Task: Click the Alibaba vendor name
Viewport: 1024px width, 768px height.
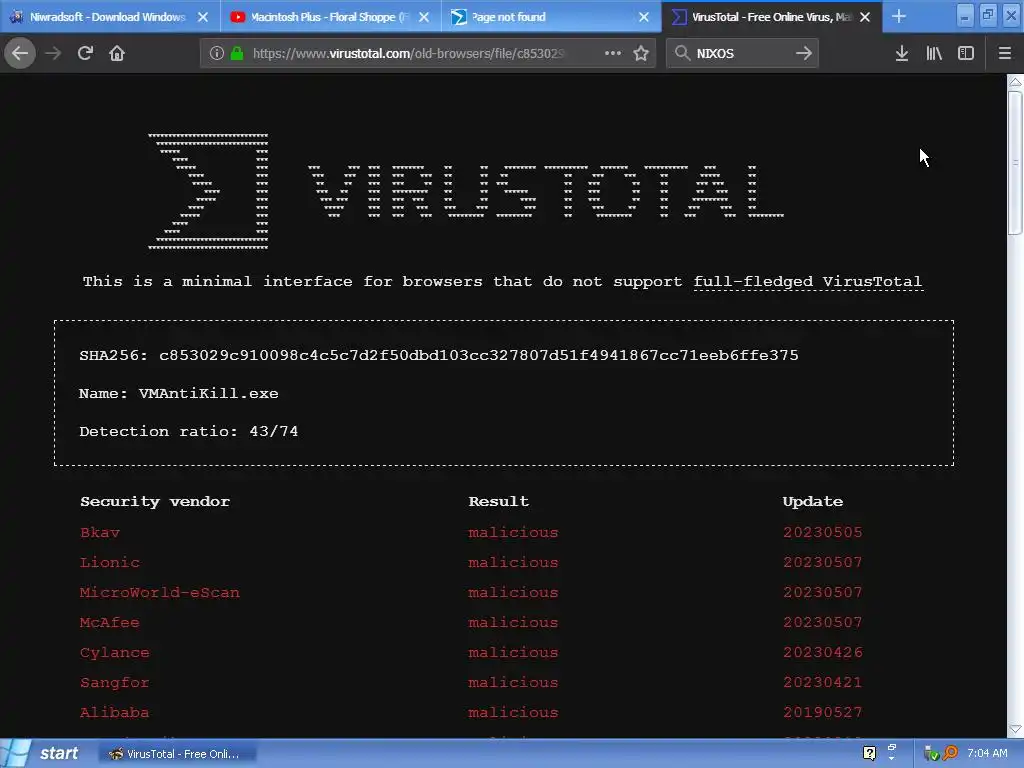Action: [114, 712]
